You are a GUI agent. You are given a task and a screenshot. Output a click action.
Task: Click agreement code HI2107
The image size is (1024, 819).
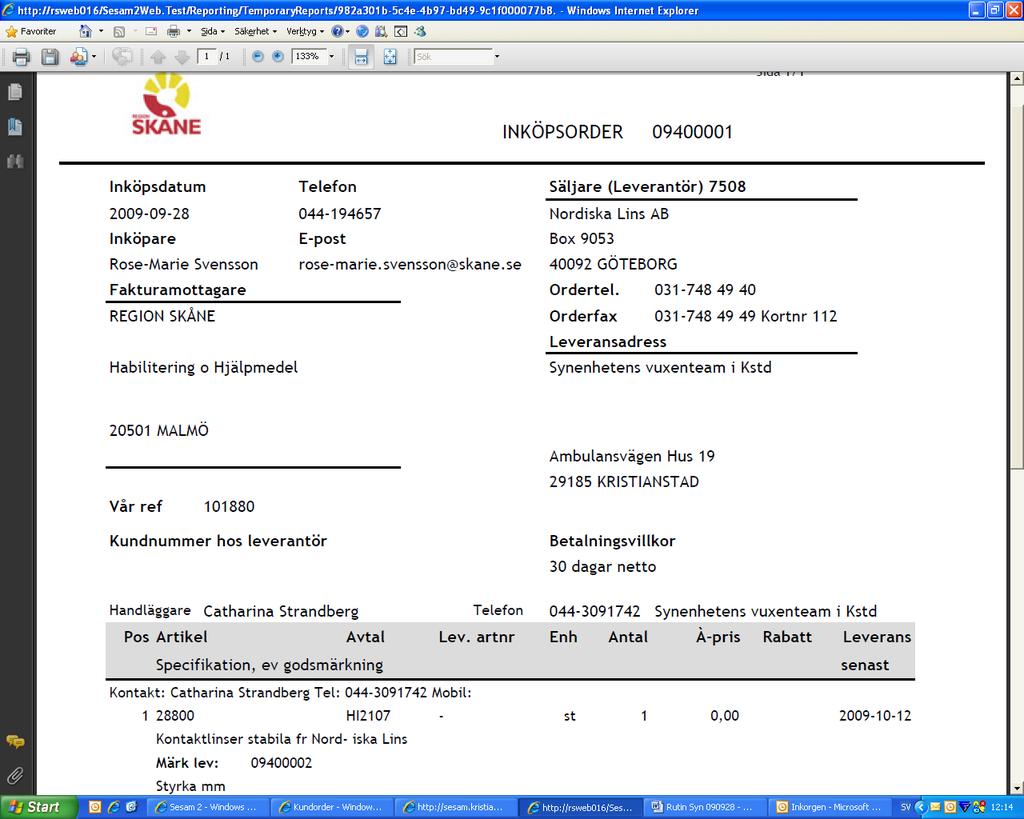click(x=368, y=716)
